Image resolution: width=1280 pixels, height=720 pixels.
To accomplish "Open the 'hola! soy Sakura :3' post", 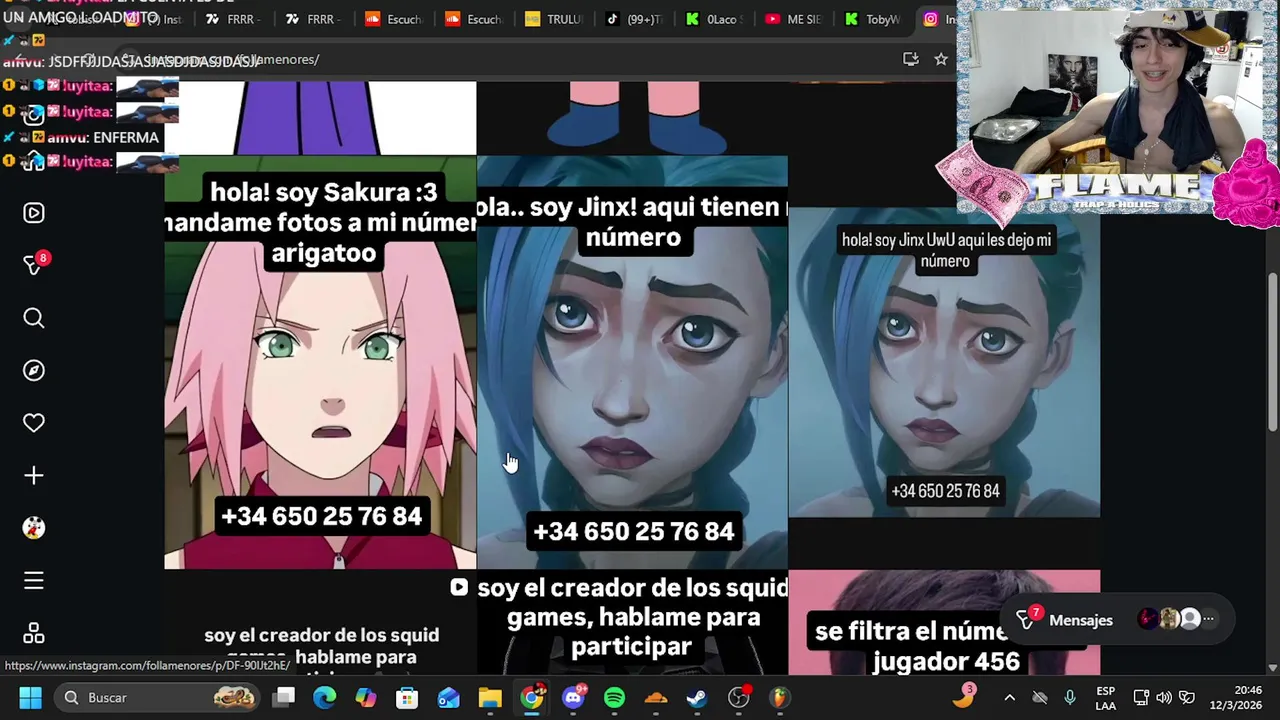I will [x=320, y=363].
